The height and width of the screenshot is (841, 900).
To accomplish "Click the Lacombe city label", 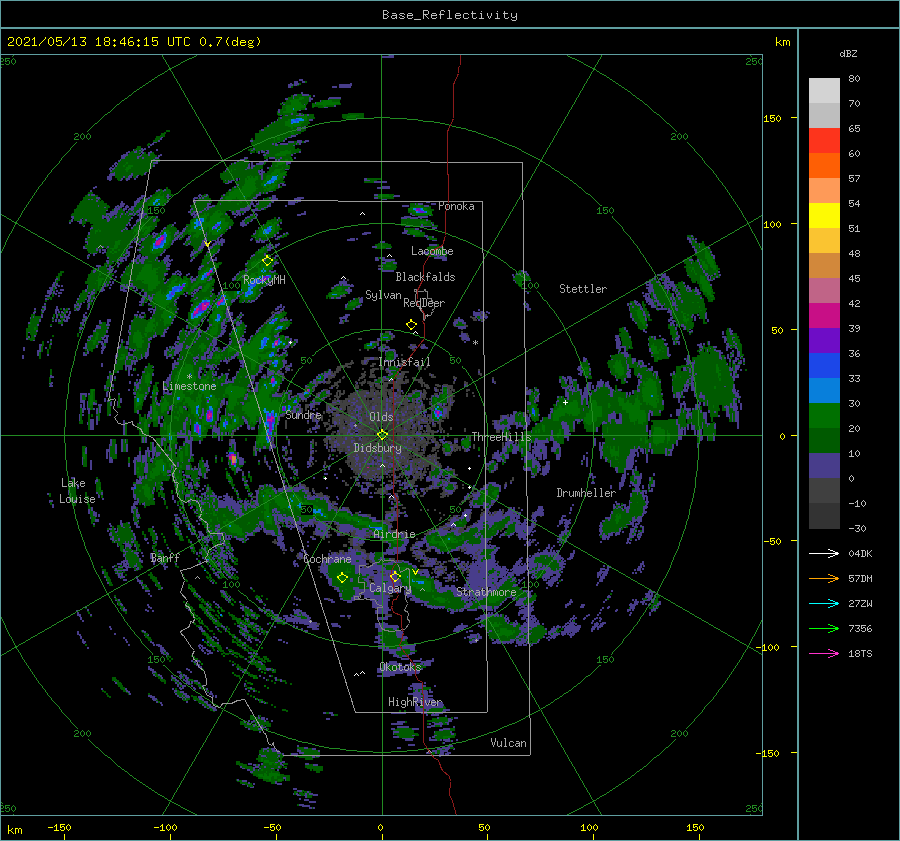I will 432,251.
